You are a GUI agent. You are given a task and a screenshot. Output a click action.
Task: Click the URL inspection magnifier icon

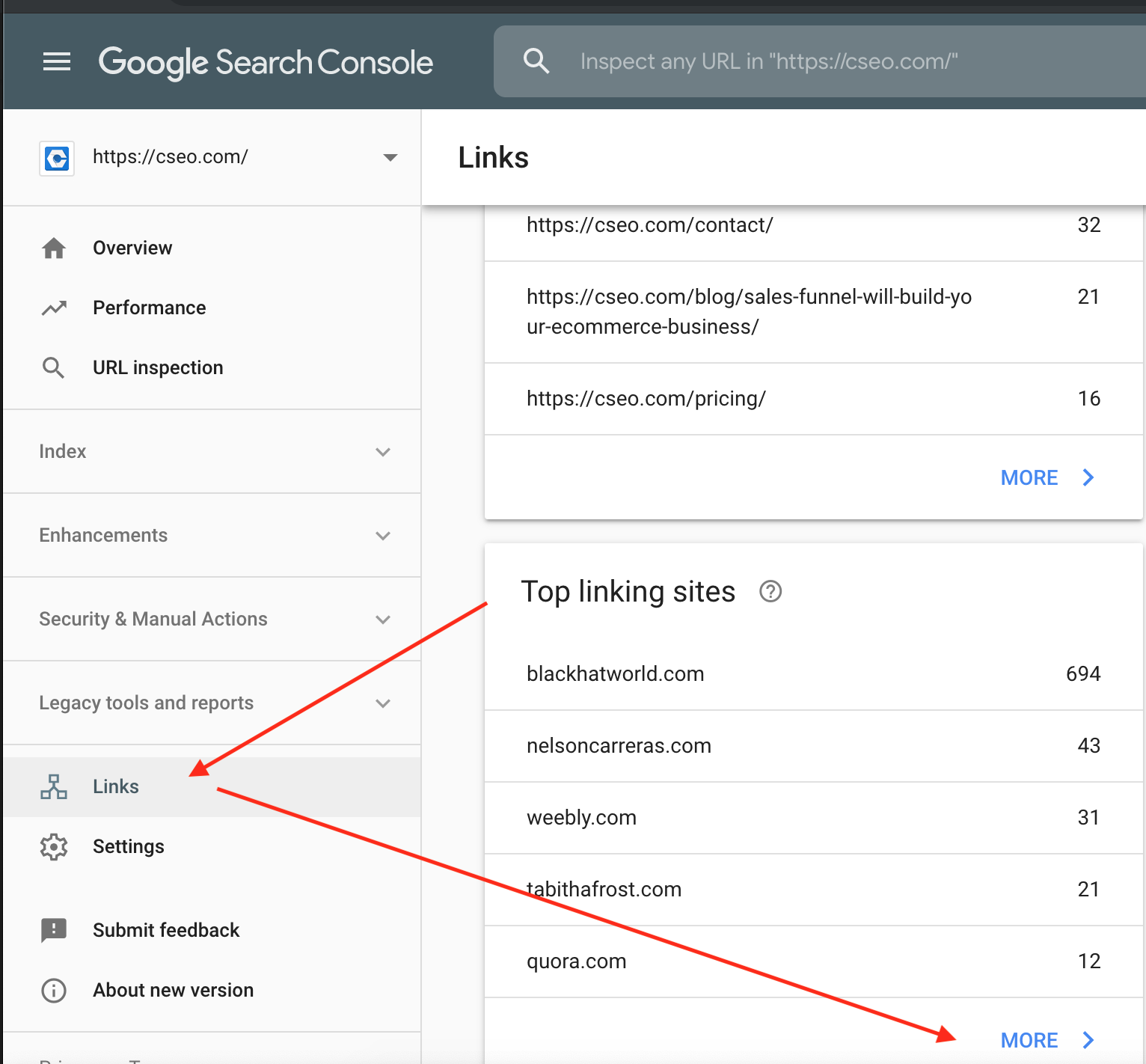(x=53, y=367)
